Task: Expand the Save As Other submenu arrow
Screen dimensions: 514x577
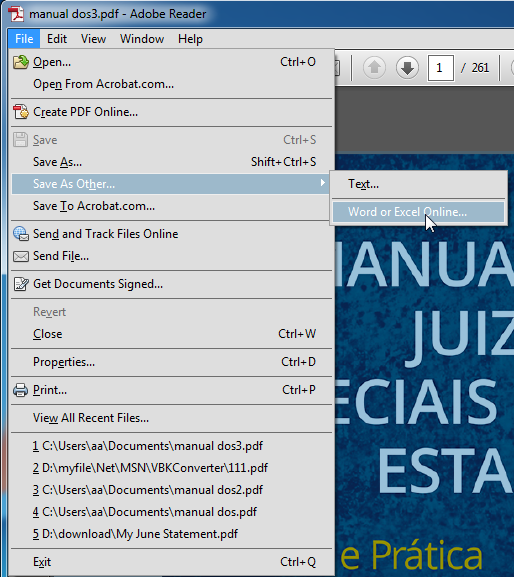Action: point(323,183)
